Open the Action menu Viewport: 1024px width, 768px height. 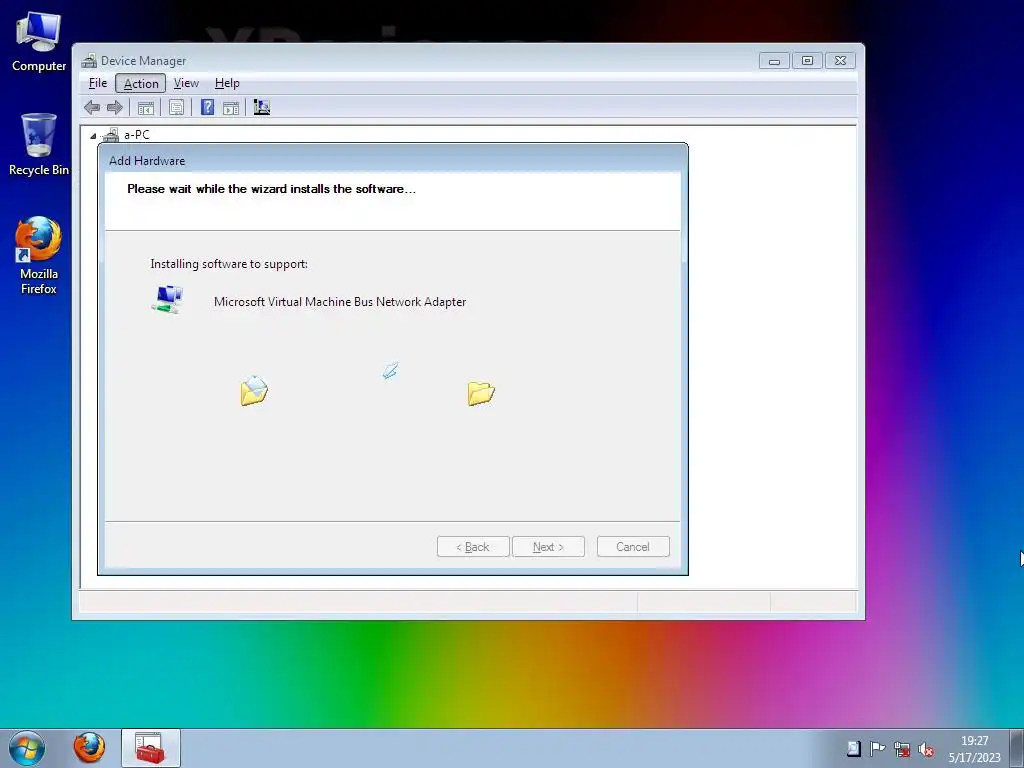[140, 84]
